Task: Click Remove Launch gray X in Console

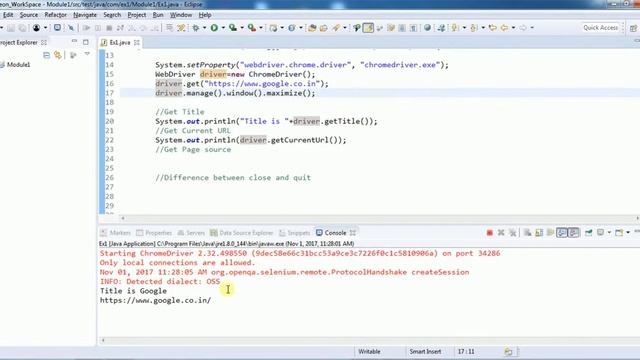Action: (501, 233)
